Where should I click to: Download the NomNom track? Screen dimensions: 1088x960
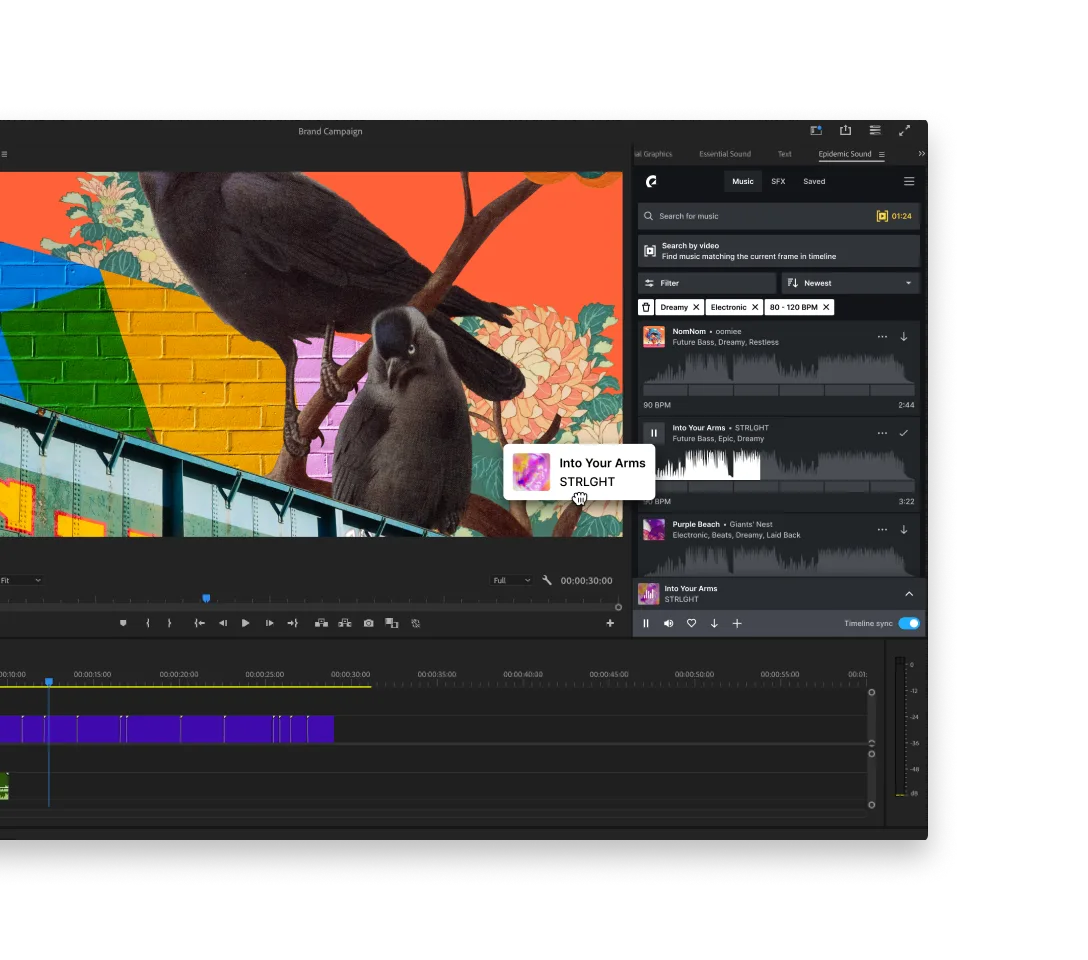(904, 336)
